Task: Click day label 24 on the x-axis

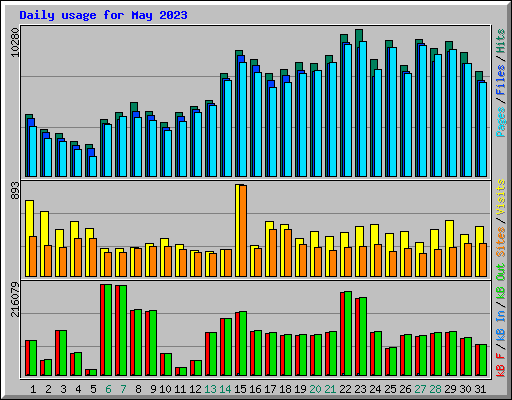Action: pos(375,389)
